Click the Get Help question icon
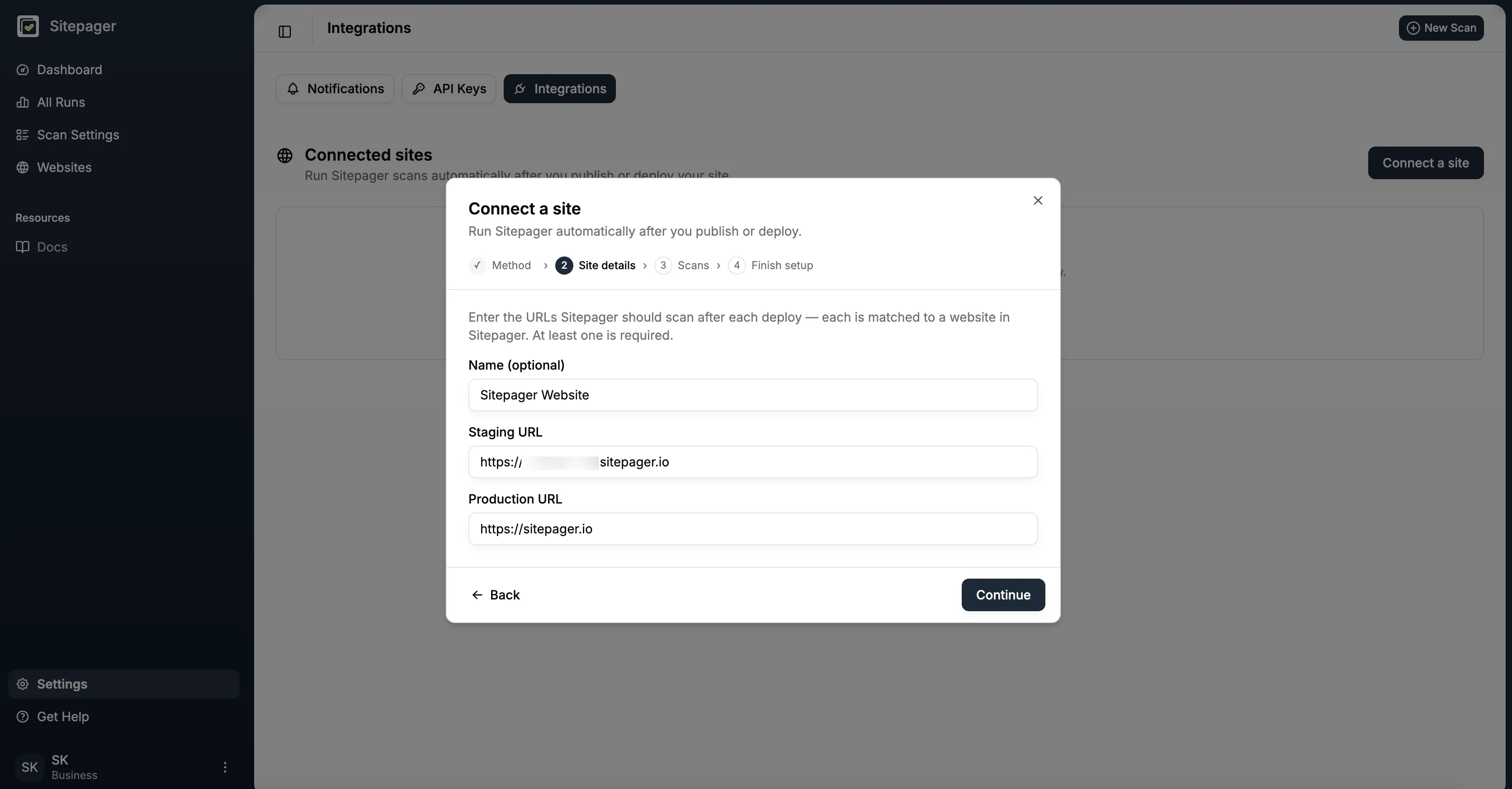The height and width of the screenshot is (789, 1512). [22, 717]
